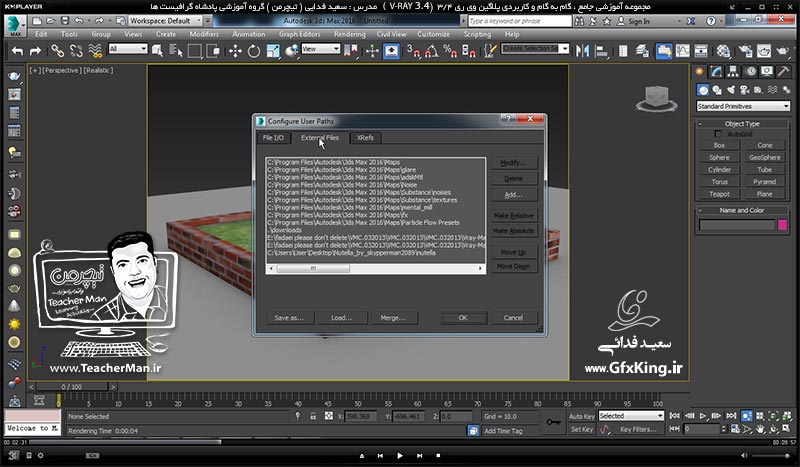Switch to the XRefs tab
Viewport: 800px width, 467px height.
pyautogui.click(x=365, y=138)
